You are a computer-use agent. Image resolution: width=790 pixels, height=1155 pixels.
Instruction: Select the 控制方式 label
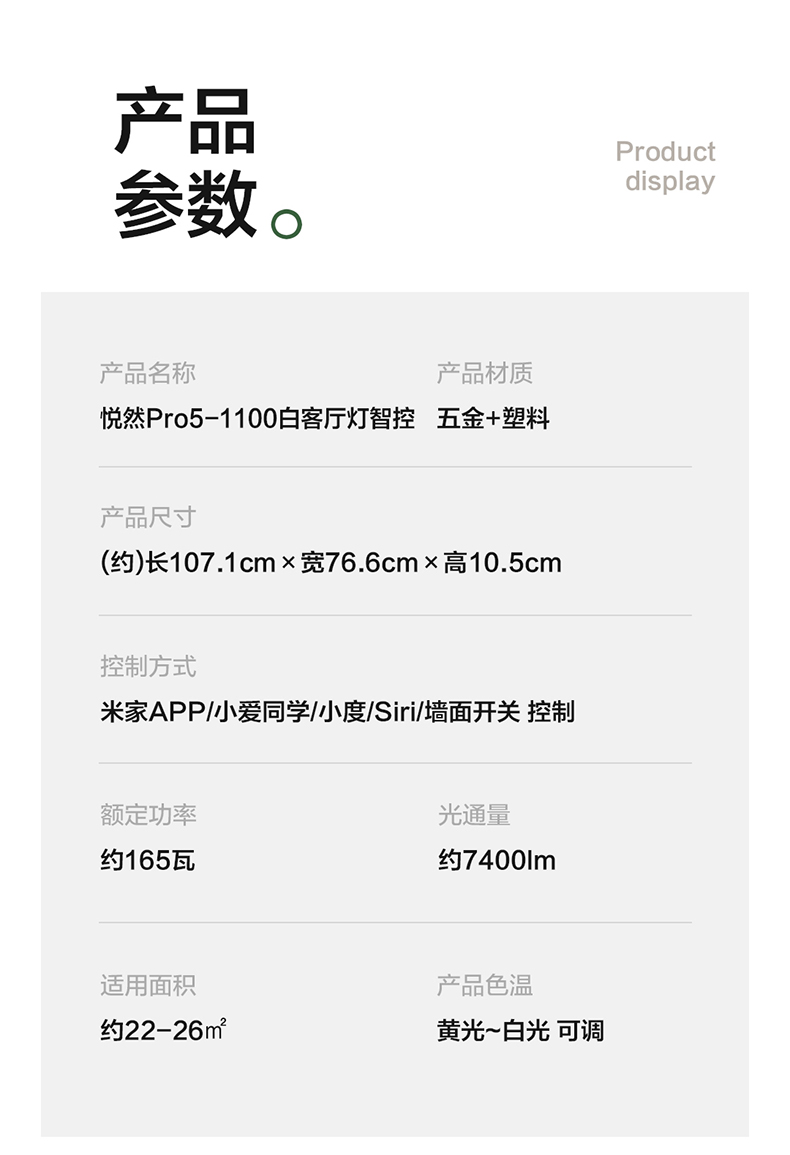point(148,666)
